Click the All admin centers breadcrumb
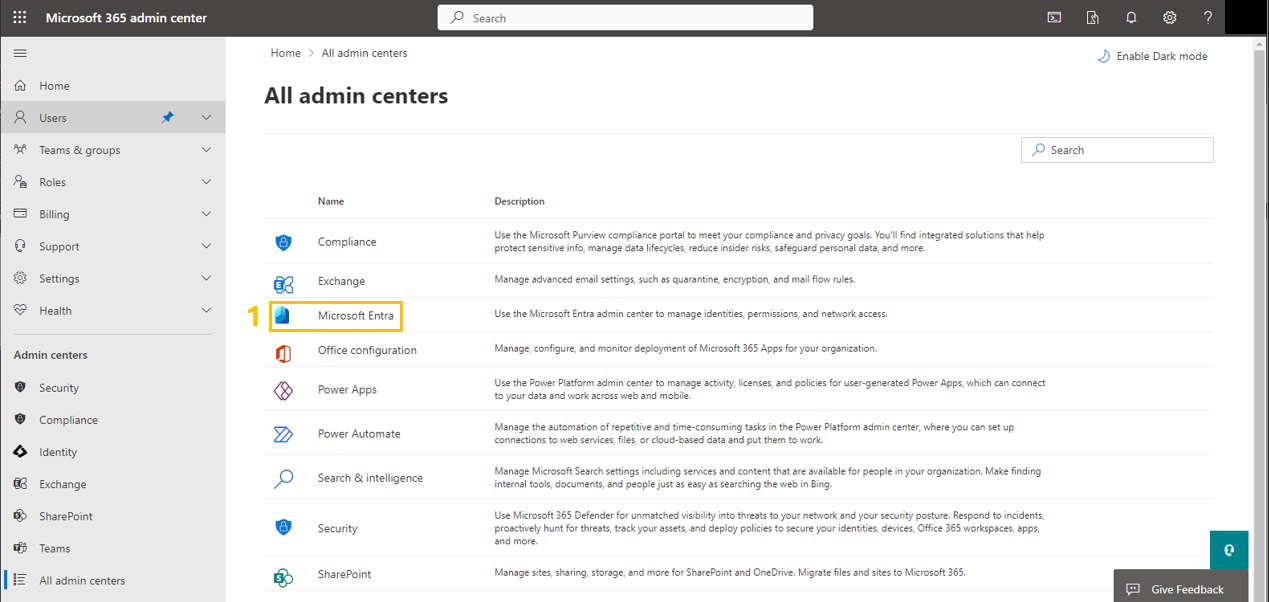 [x=364, y=53]
